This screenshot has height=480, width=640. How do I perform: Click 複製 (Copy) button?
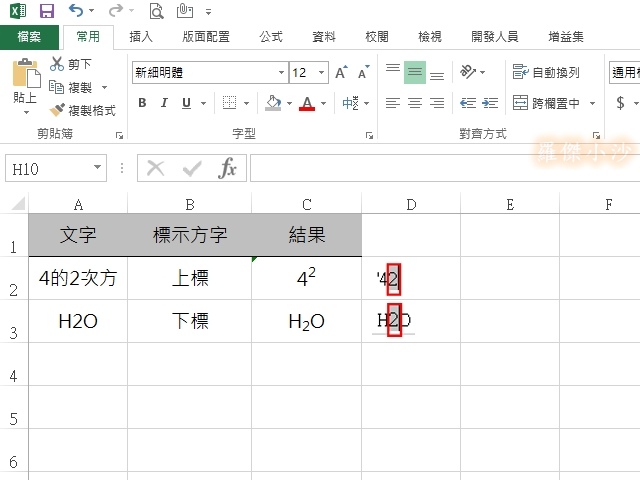[x=71, y=87]
